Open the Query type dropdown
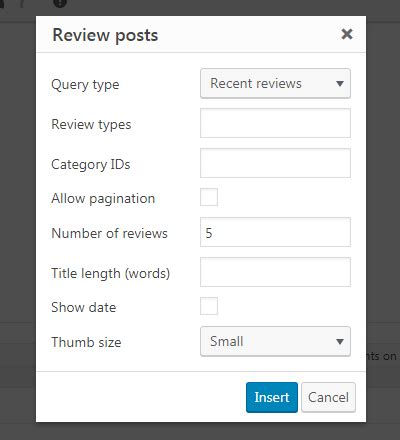The image size is (400, 440). click(x=275, y=83)
